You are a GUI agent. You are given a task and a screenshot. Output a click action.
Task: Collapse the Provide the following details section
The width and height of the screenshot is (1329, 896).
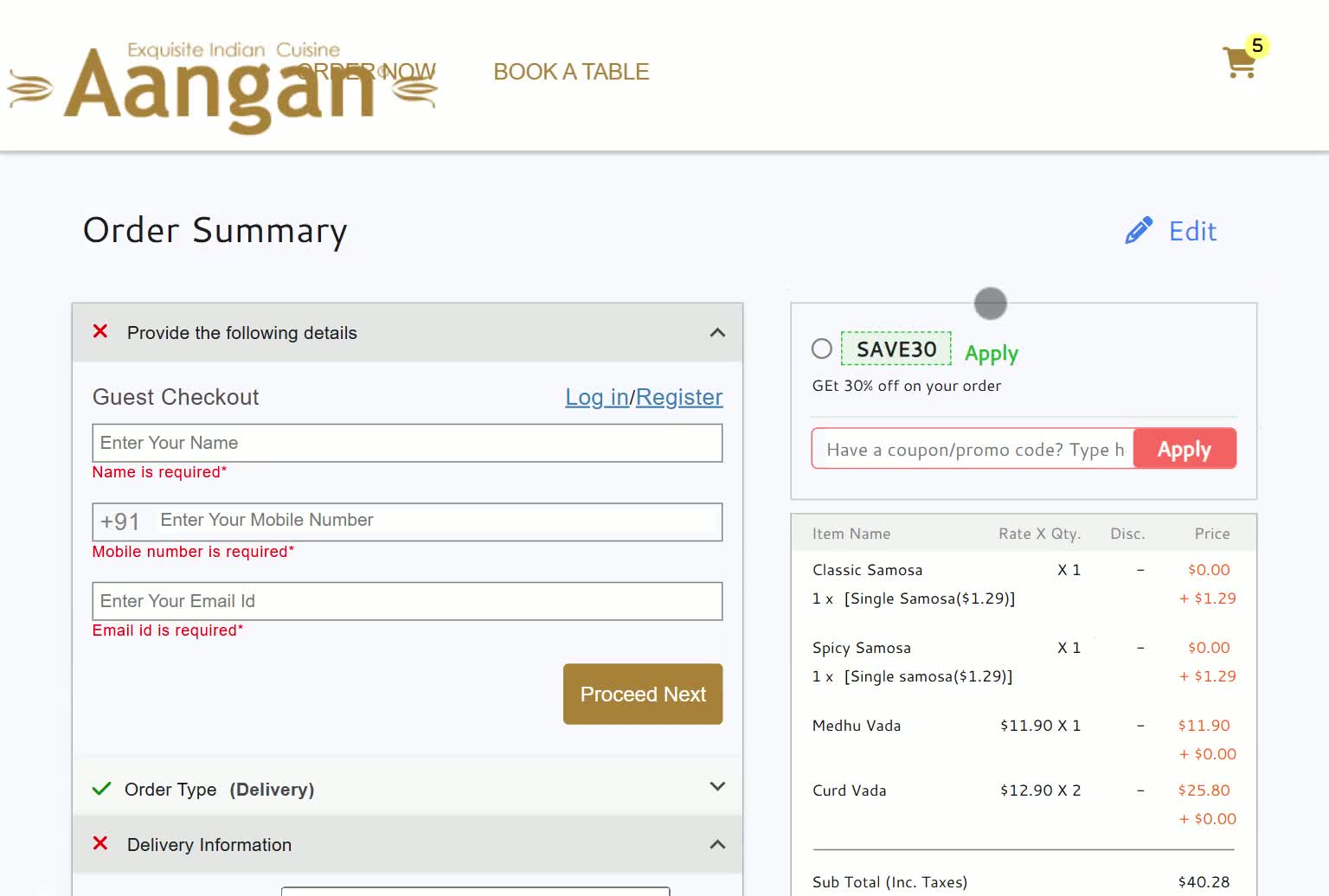[x=717, y=333]
